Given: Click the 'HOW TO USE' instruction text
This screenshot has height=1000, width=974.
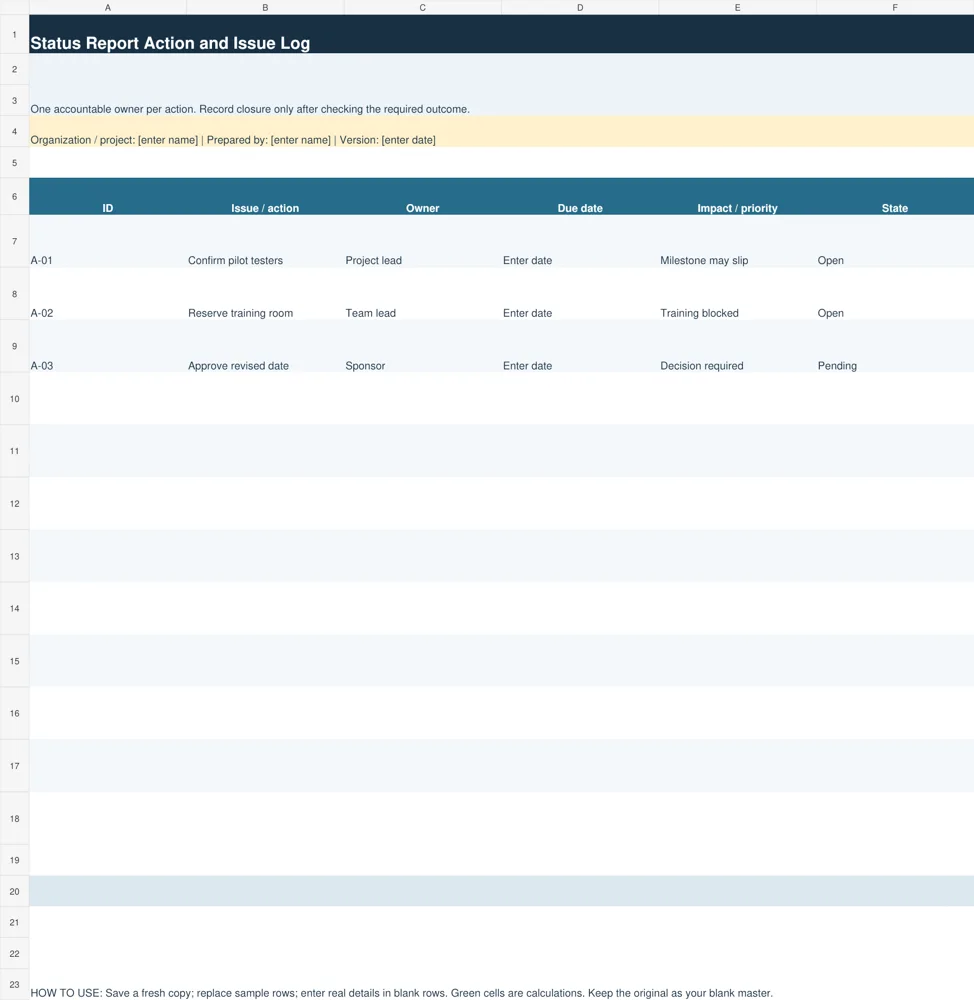Looking at the screenshot, I should coord(401,993).
